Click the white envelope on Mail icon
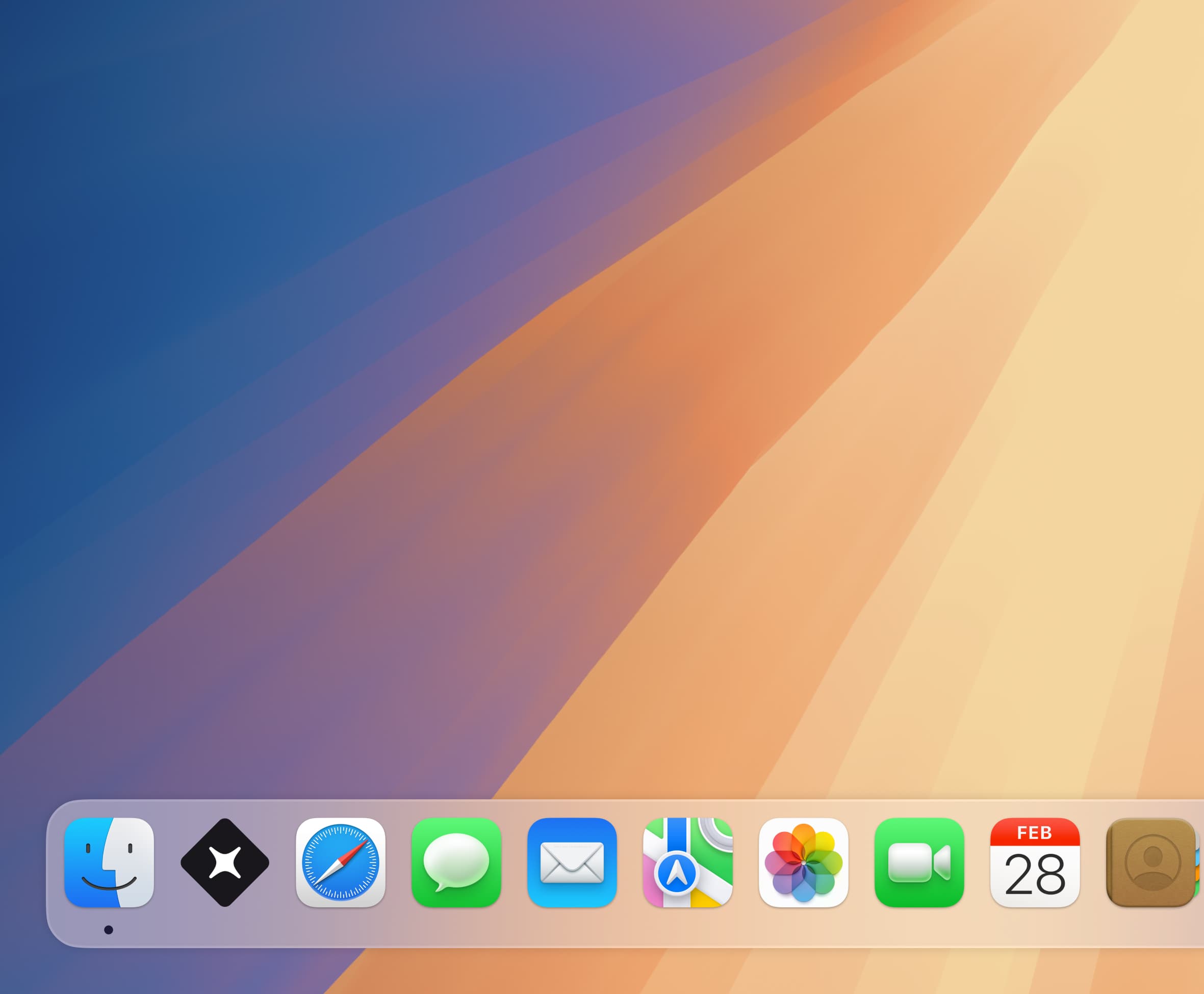The height and width of the screenshot is (994, 1204). [x=572, y=862]
